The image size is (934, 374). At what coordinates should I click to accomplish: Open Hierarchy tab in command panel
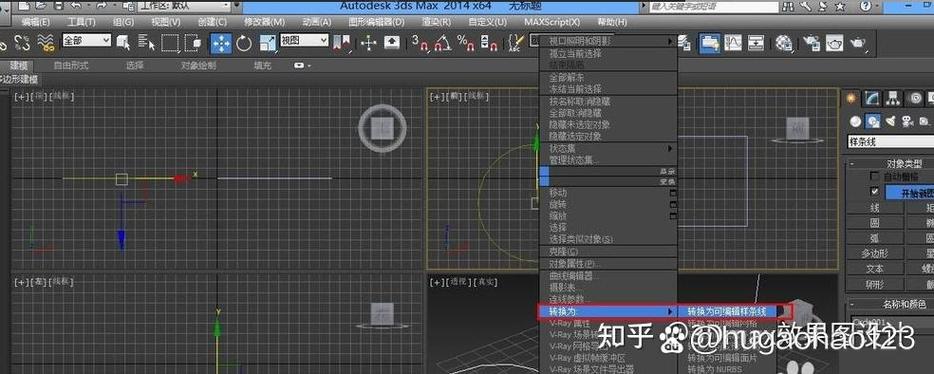coord(892,98)
